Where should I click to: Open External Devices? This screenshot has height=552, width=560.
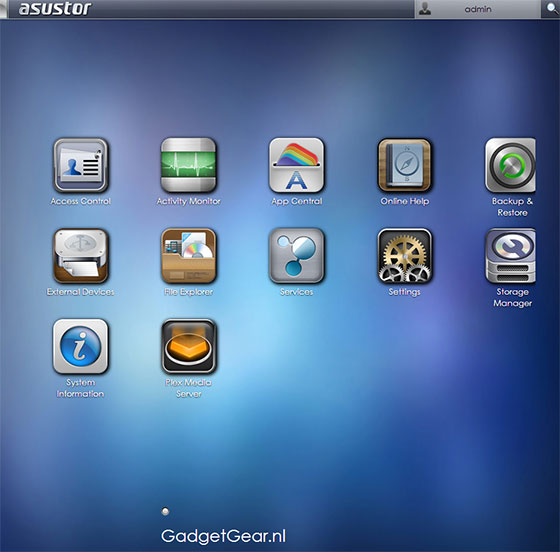[81, 256]
